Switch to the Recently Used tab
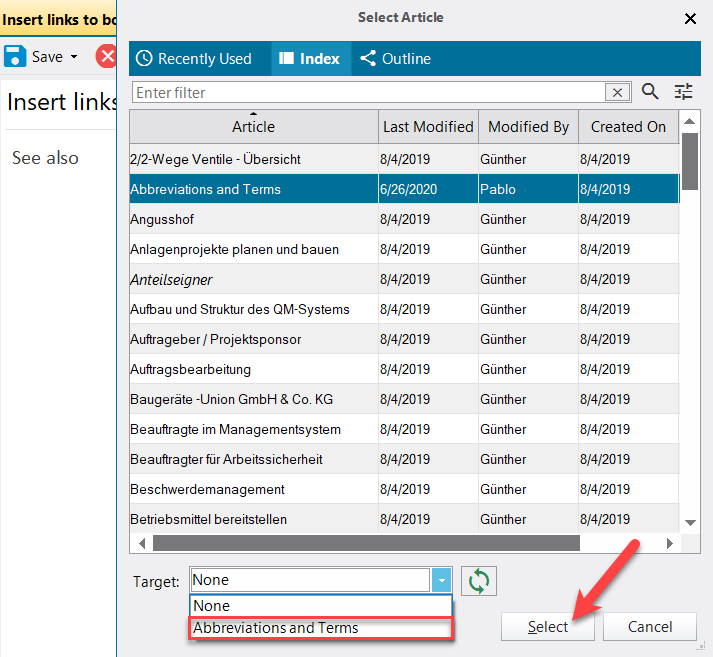This screenshot has height=657, width=713. click(193, 59)
